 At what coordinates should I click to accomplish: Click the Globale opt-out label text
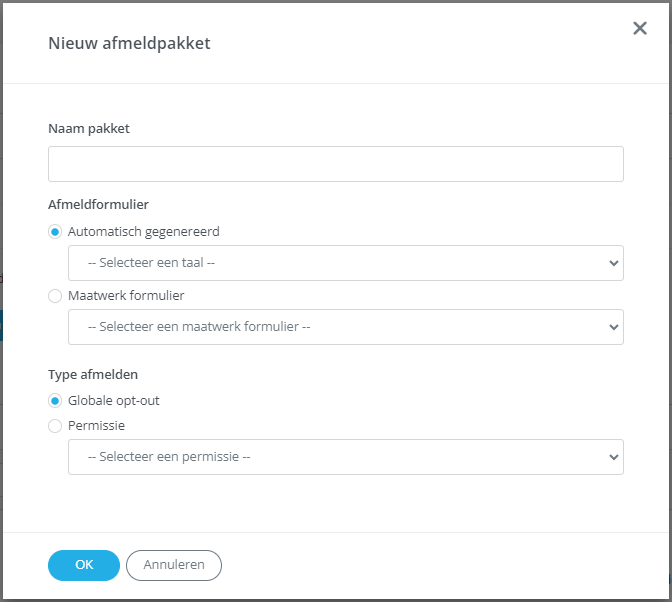pos(114,401)
